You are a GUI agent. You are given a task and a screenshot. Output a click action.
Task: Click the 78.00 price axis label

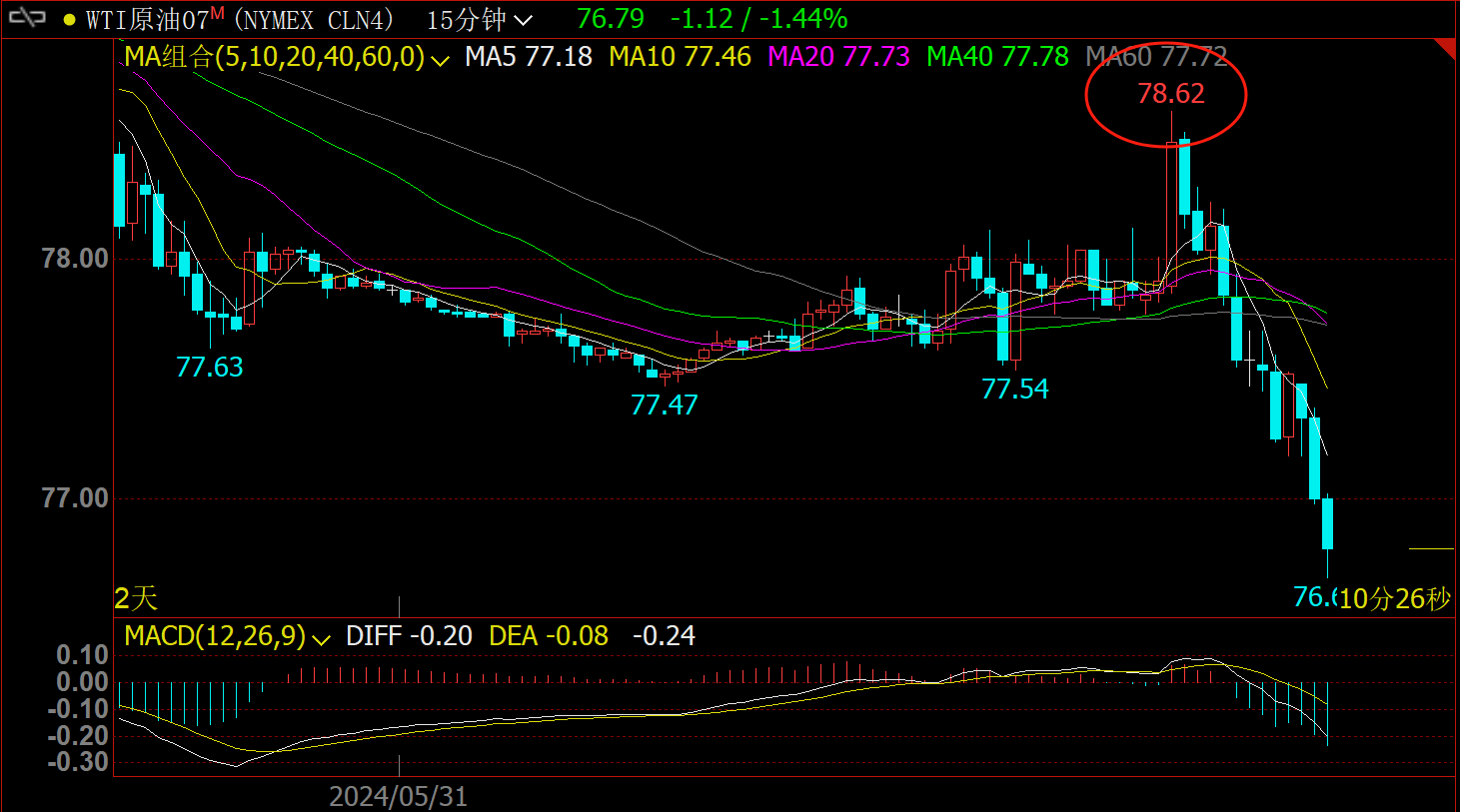pos(75,259)
